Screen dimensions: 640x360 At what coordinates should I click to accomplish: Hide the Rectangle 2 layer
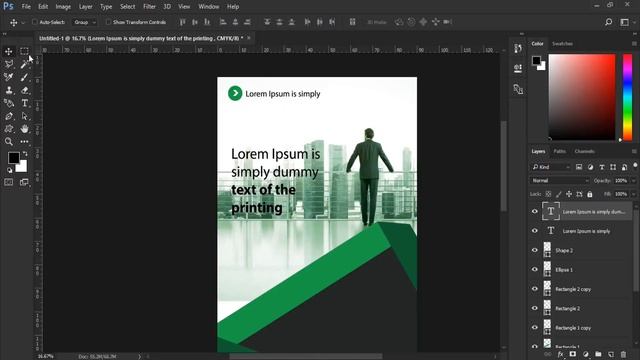535,308
